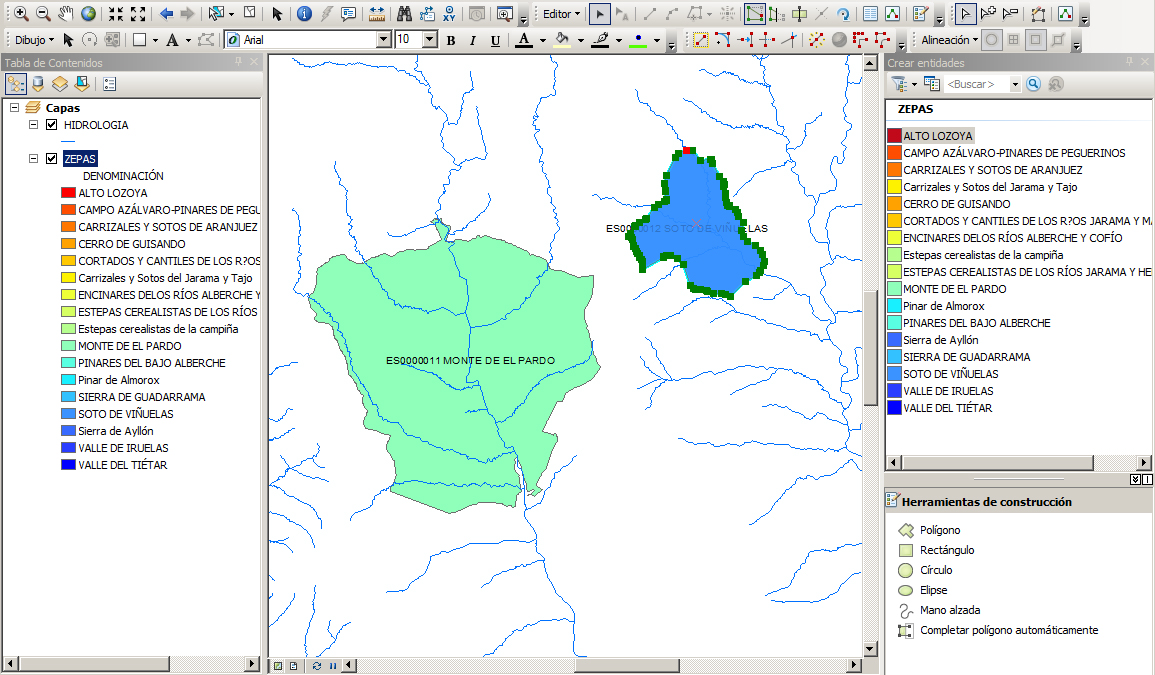Open the Find binoculars tool

click(405, 14)
